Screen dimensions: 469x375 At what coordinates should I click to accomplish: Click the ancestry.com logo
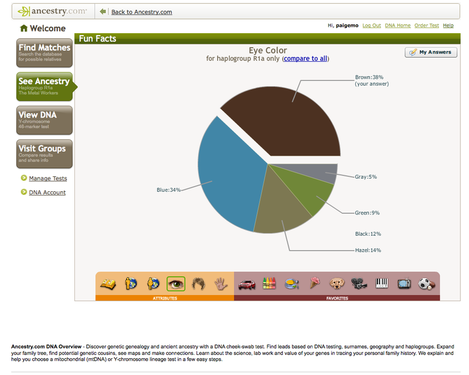pos(52,11)
